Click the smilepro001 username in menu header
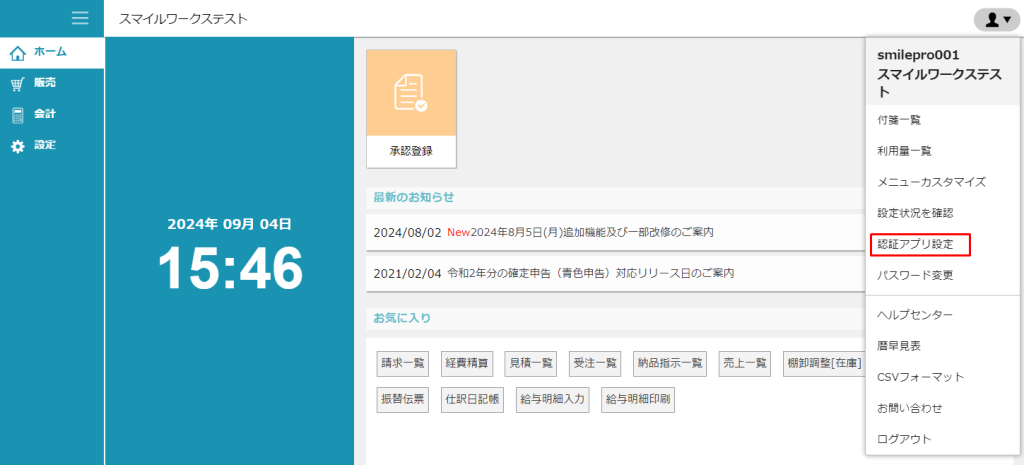 [x=918, y=56]
